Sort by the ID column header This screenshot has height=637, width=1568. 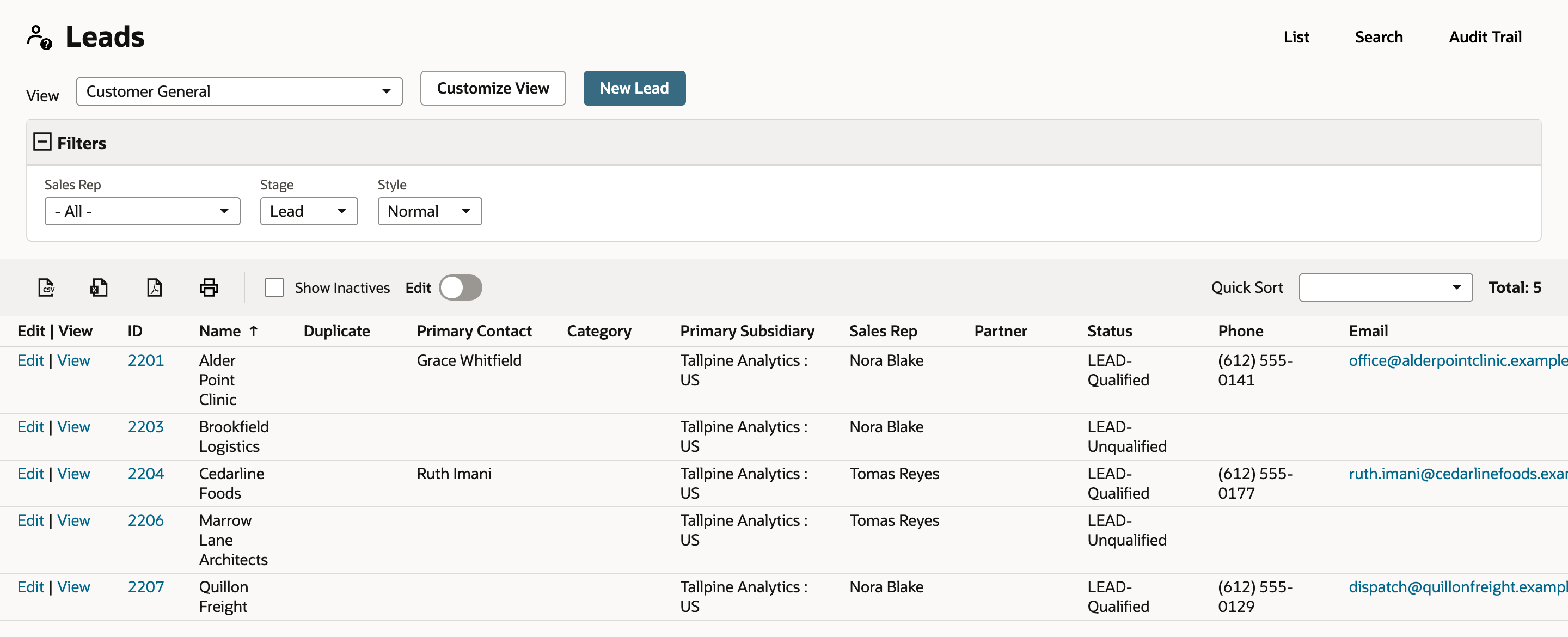tap(134, 331)
